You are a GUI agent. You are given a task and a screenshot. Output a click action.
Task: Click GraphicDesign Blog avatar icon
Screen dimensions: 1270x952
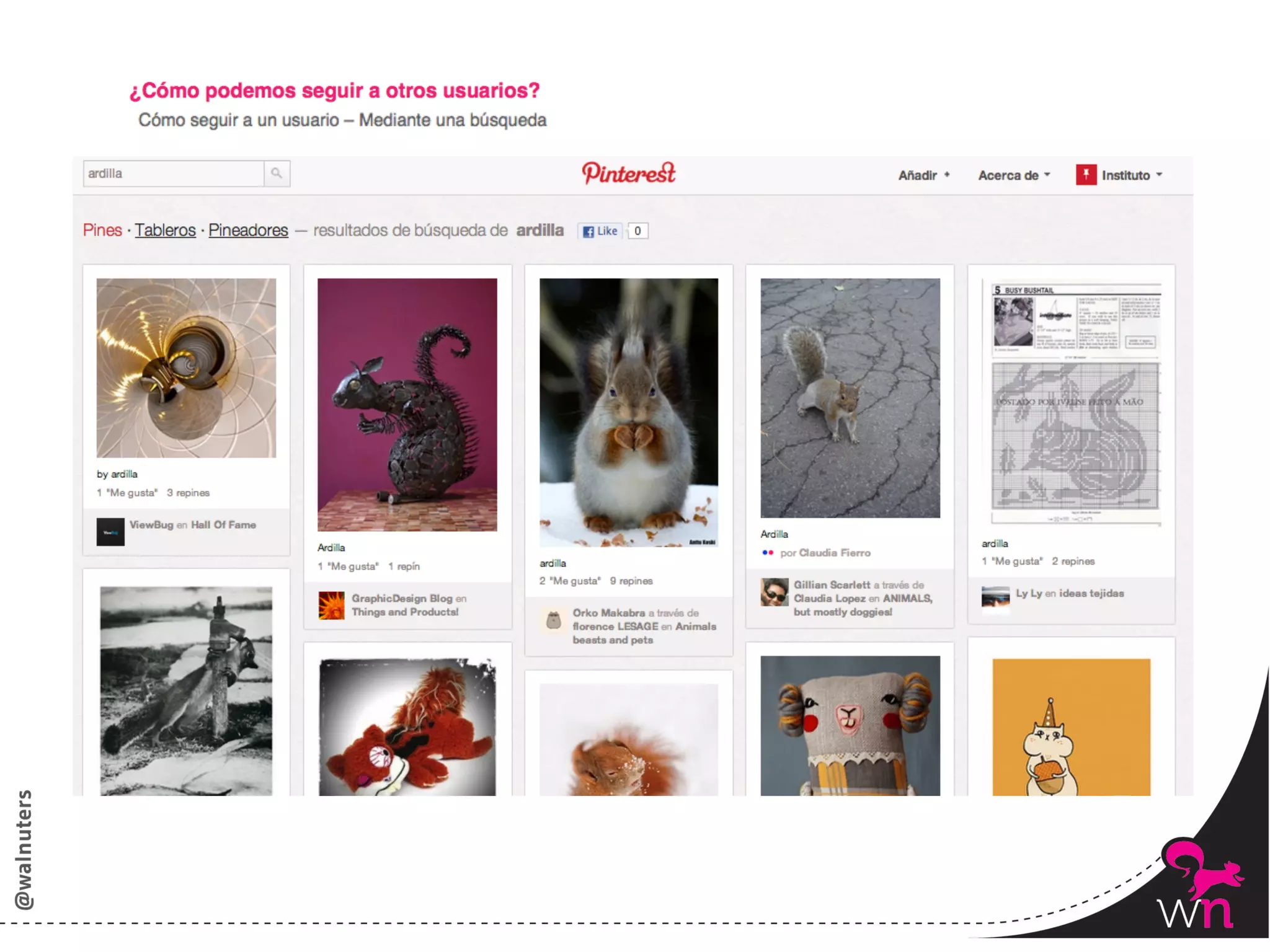tap(332, 606)
